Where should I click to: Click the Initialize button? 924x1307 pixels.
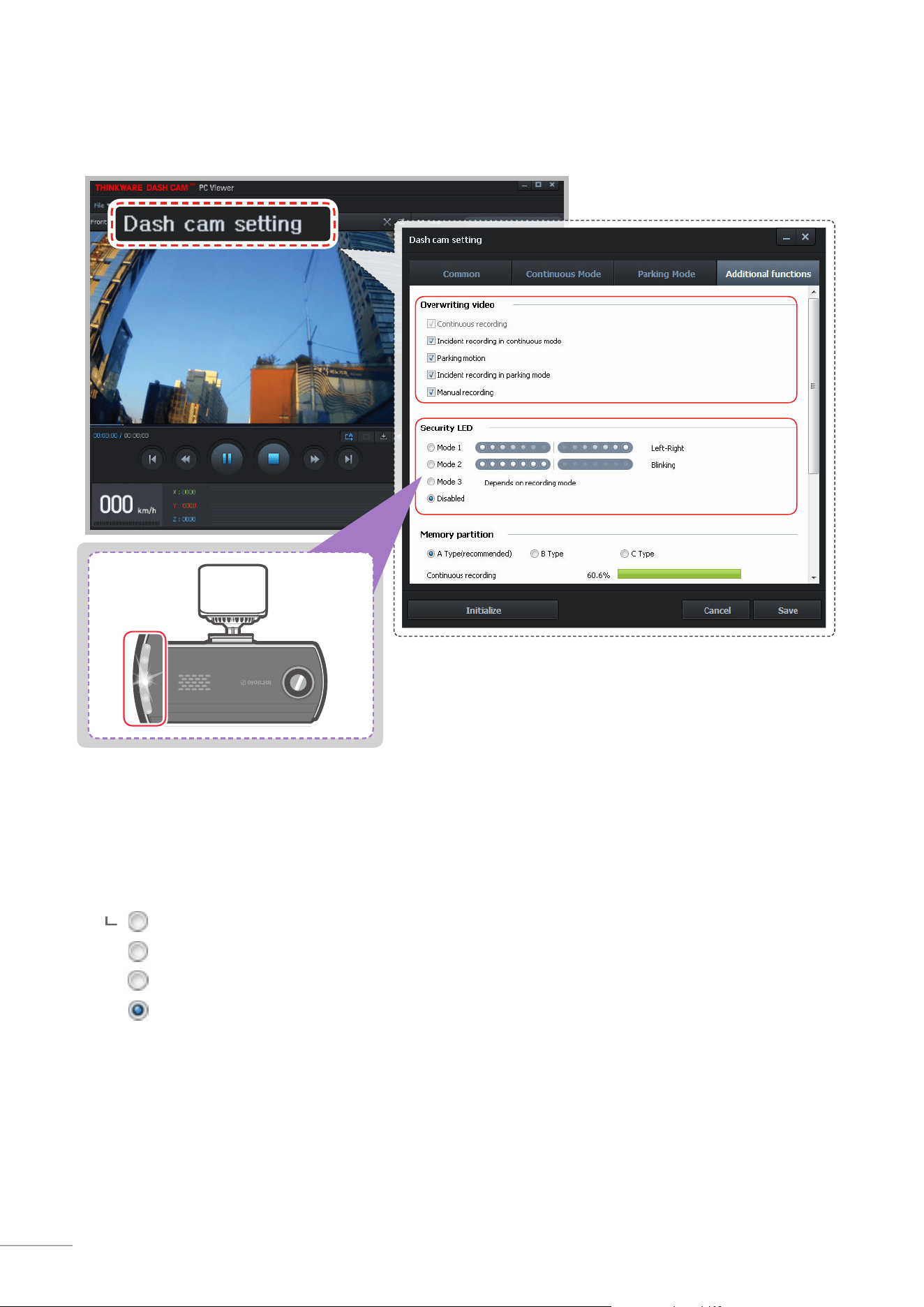point(483,610)
